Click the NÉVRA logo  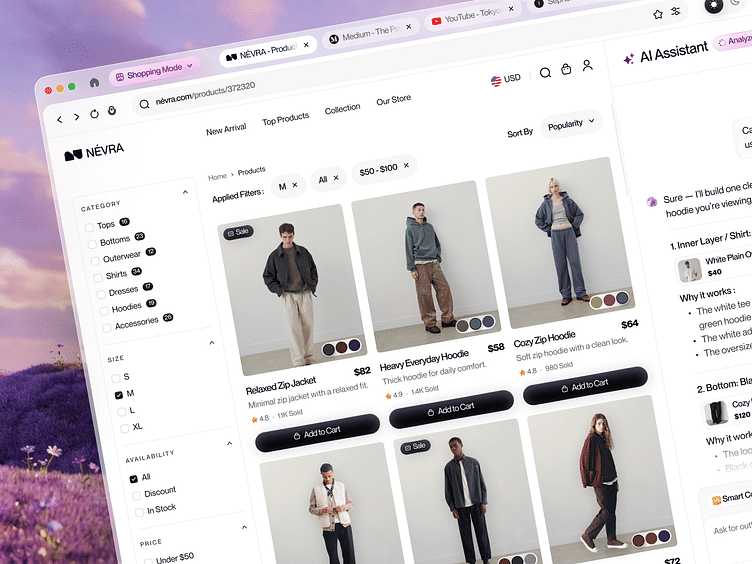pyautogui.click(x=94, y=152)
